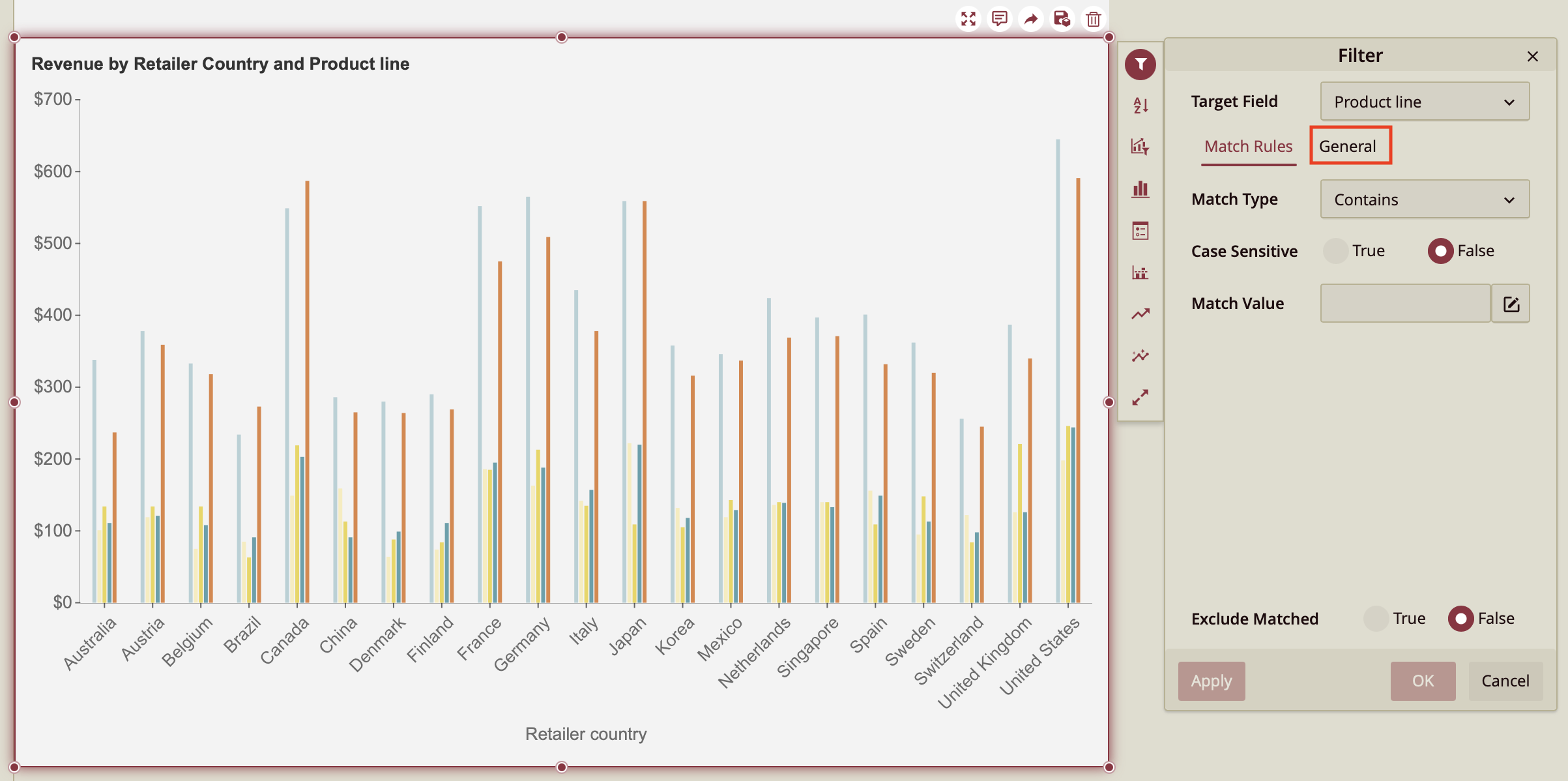The height and width of the screenshot is (781, 1568).
Task: Open the comment icon above the chart
Action: pyautogui.click(x=999, y=19)
